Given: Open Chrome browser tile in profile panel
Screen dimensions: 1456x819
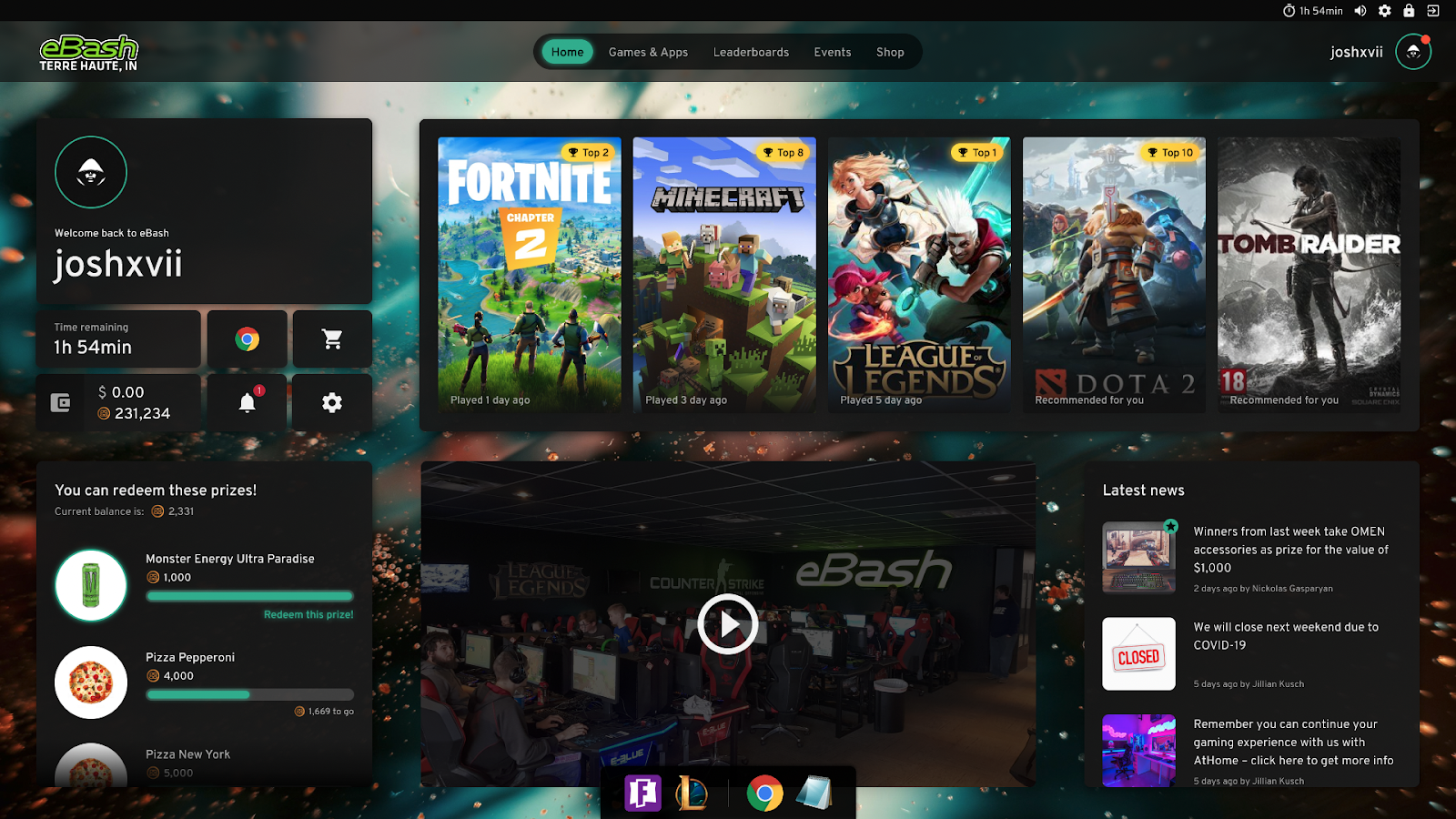Looking at the screenshot, I should (x=247, y=339).
